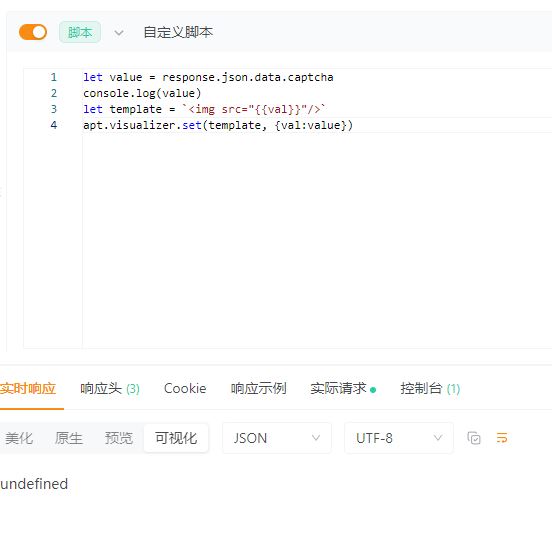The height and width of the screenshot is (542, 552).
Task: Click the template img src line
Action: (x=204, y=109)
